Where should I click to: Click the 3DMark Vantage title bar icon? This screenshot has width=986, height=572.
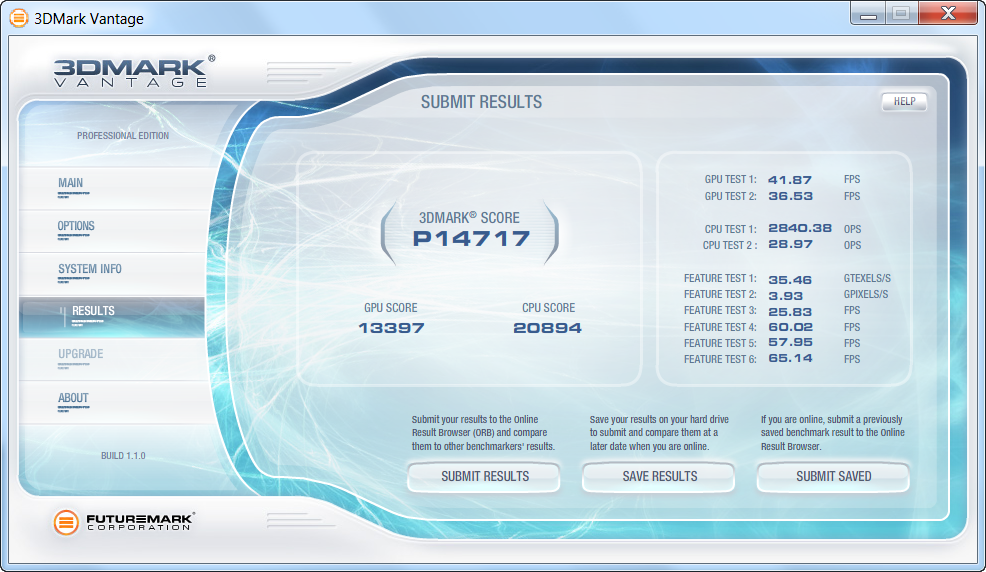click(19, 18)
